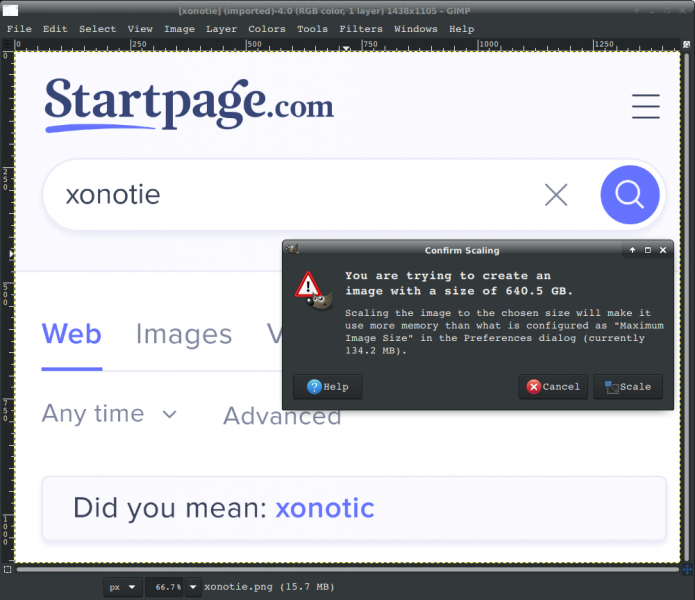Cancel the scaling operation
The width and height of the screenshot is (695, 600).
coord(553,387)
